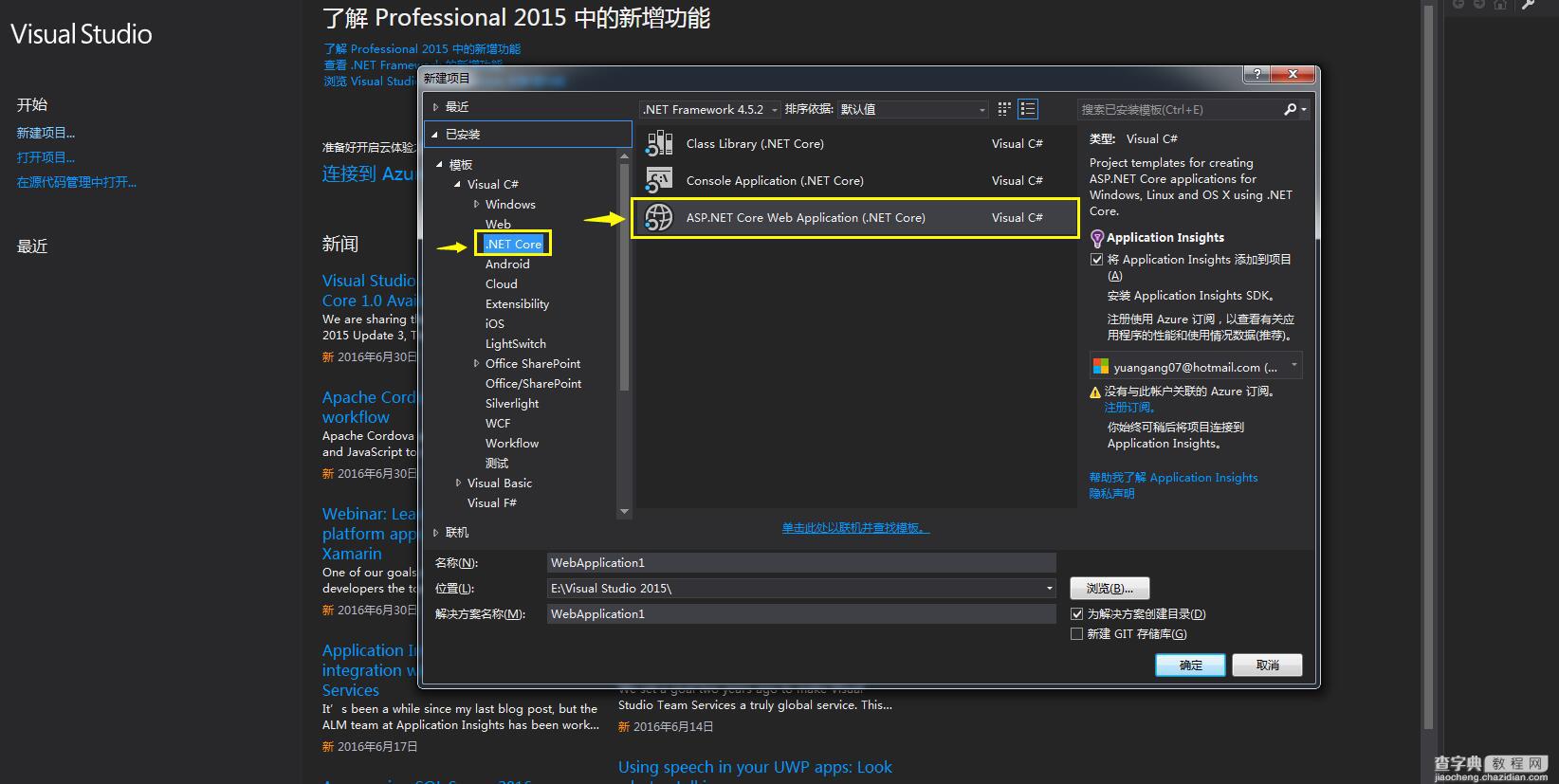Open the 隐私声明 privacy link
1559x784 pixels.
pos(1111,494)
